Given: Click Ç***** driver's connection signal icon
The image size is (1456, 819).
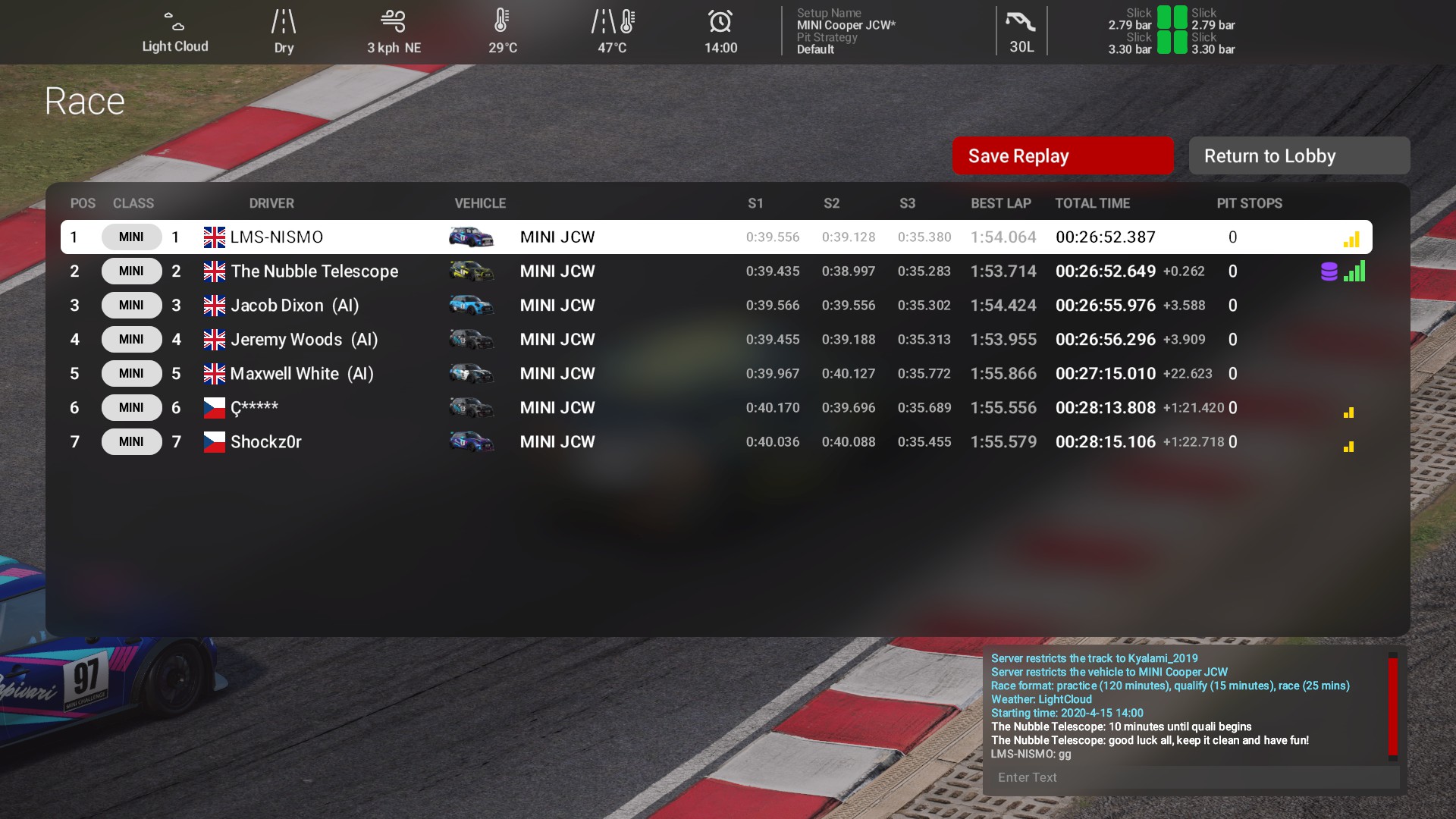Looking at the screenshot, I should [1348, 413].
